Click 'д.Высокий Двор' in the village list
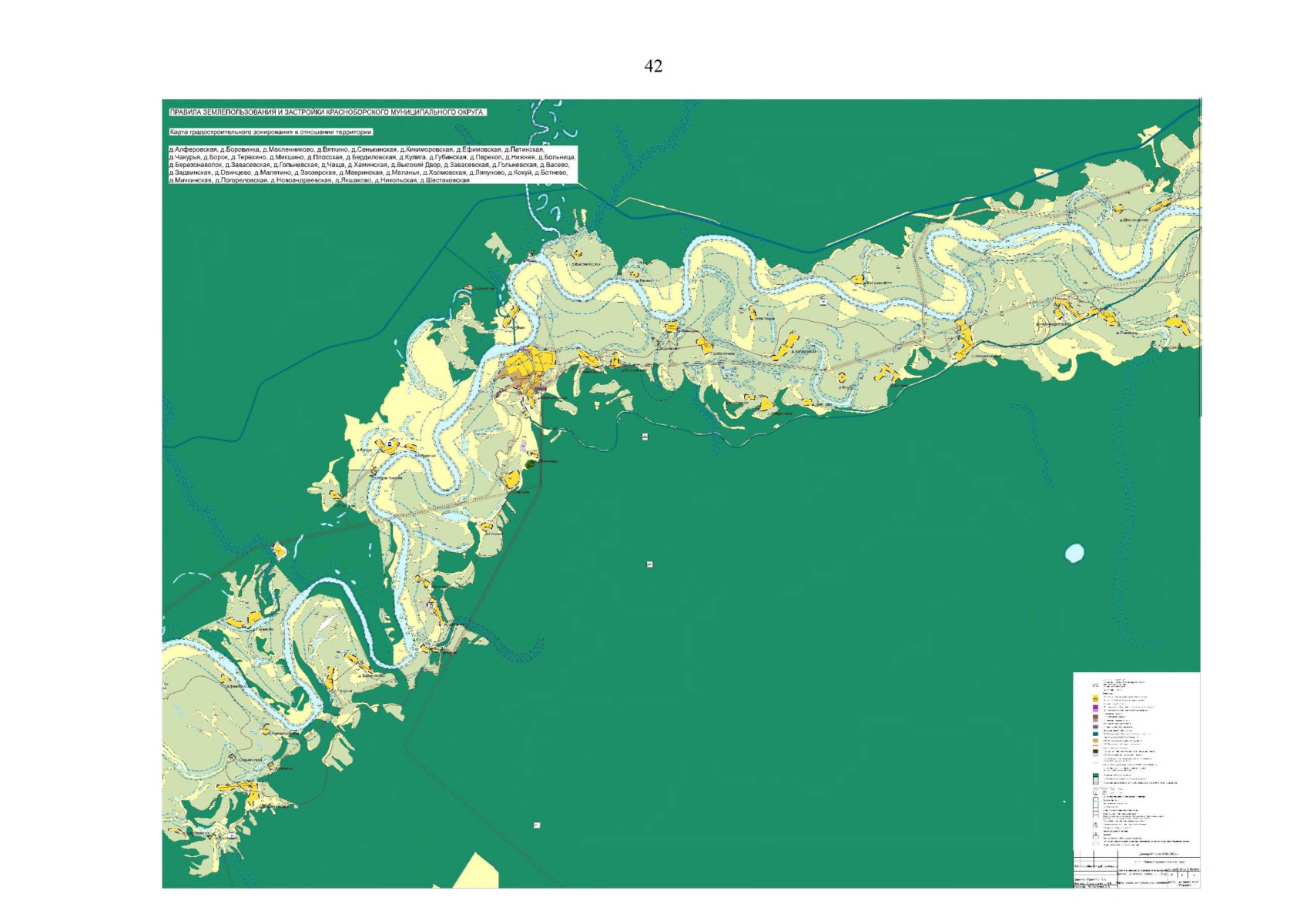Screen dimensions: 1307x924 pyautogui.click(x=415, y=165)
